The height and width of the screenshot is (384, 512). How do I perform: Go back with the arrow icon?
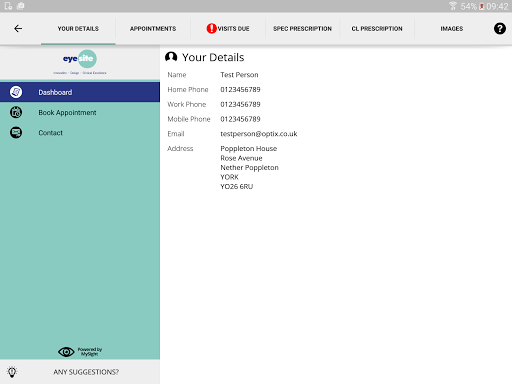tap(18, 29)
